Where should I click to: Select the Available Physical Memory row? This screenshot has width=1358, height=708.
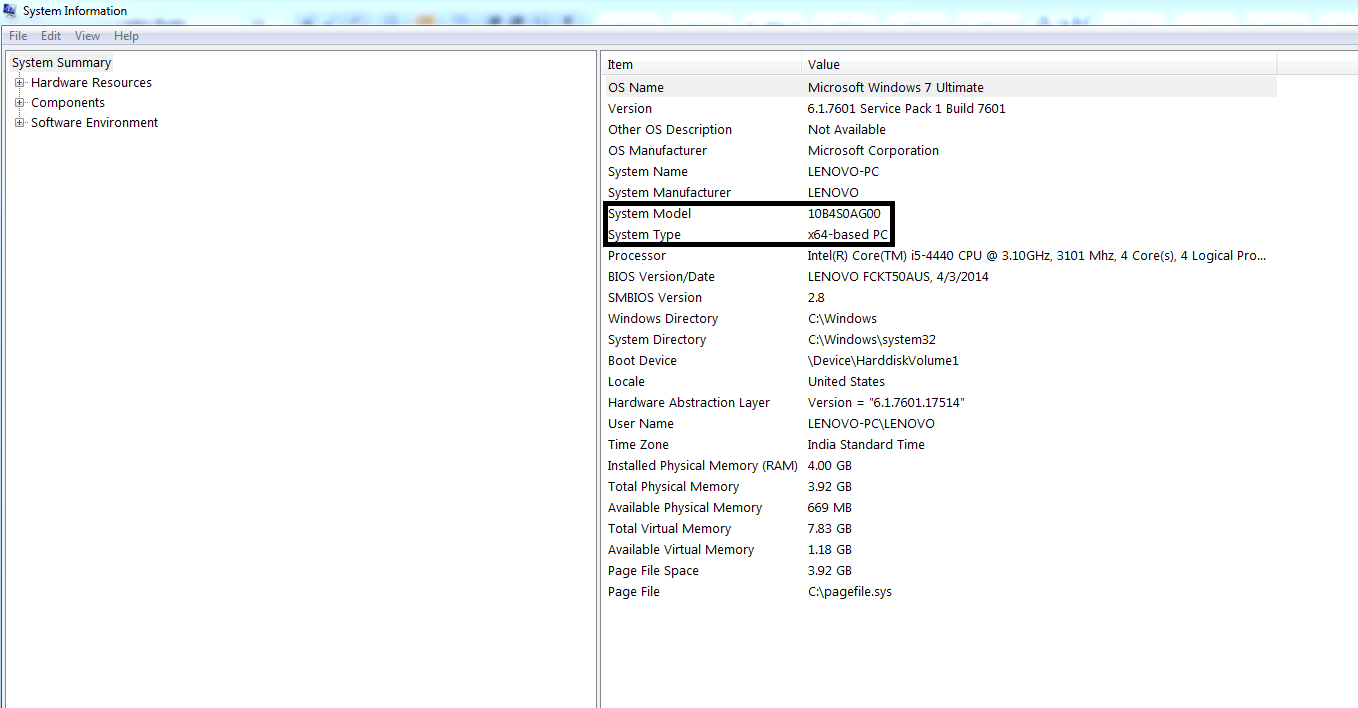click(940, 508)
